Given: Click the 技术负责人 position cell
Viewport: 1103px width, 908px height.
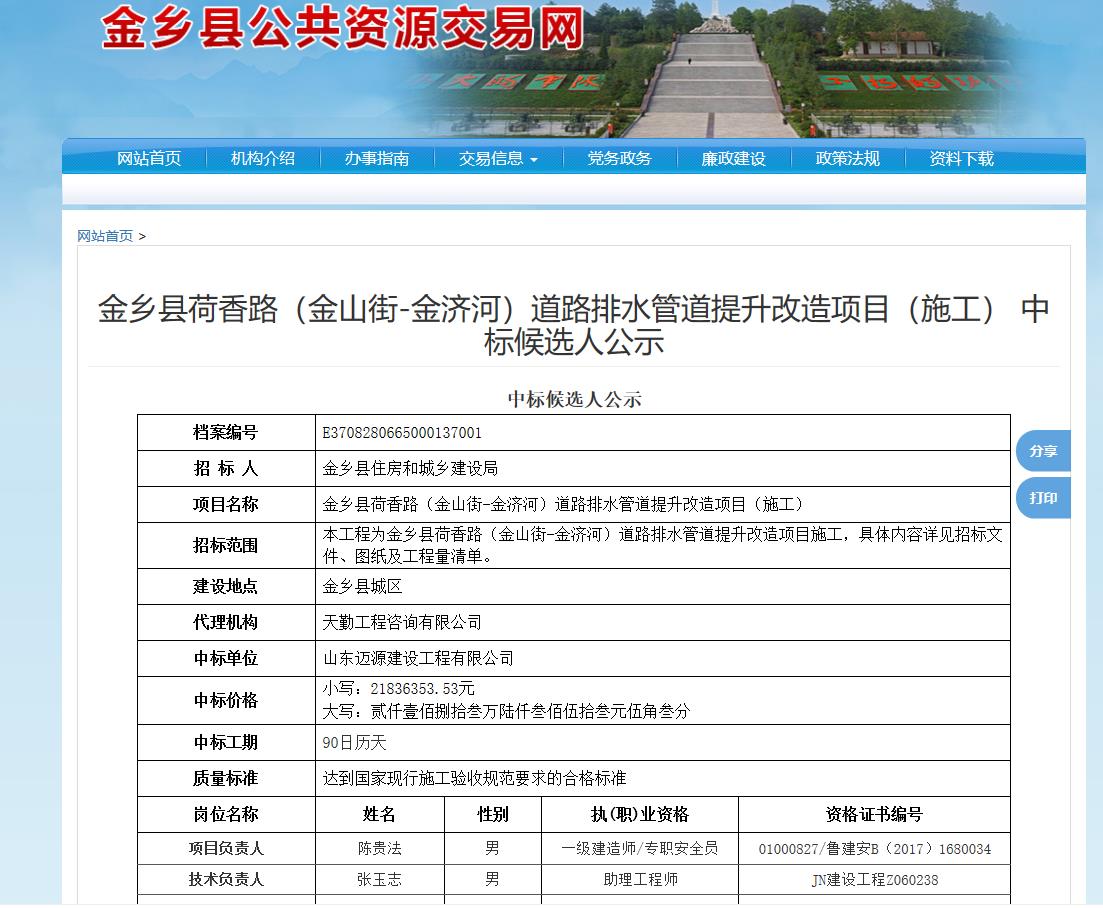Looking at the screenshot, I should (x=226, y=880).
